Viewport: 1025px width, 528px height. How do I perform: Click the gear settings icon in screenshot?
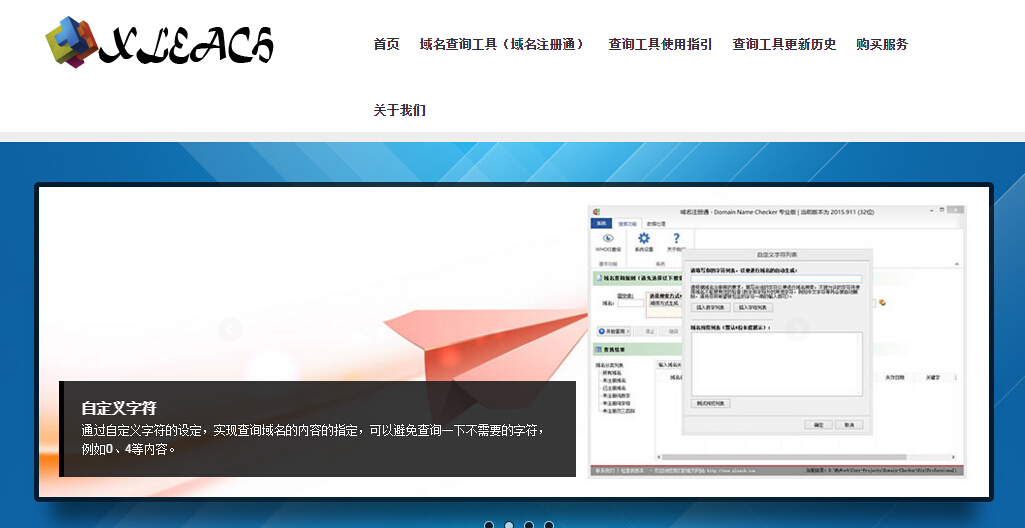644,238
